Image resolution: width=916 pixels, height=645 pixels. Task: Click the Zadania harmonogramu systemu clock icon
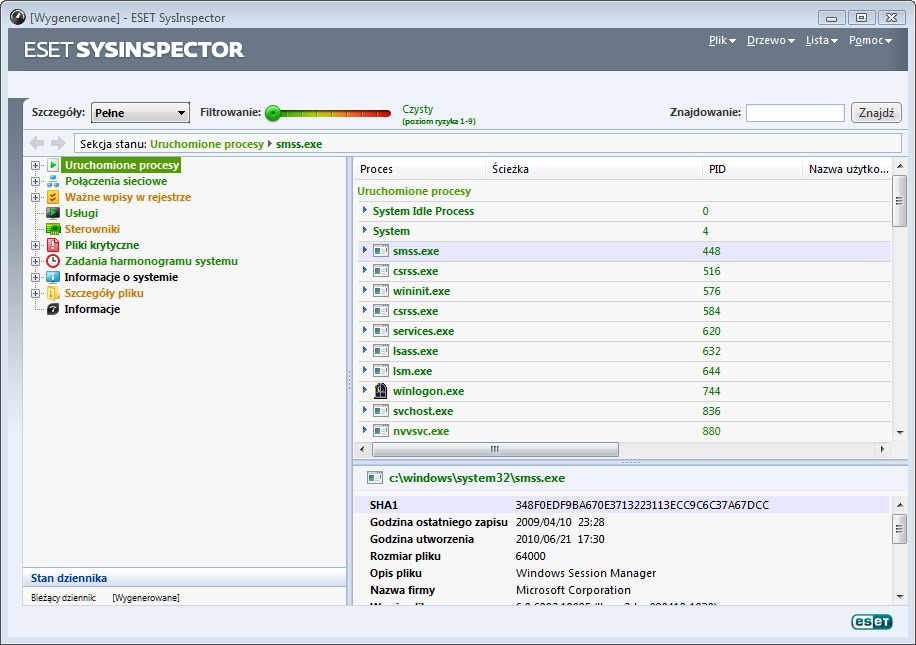click(53, 261)
